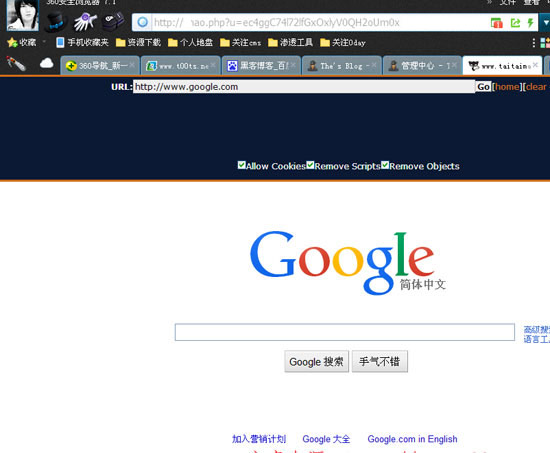Open the 关注cms bookmark folder
Screen dimensions: 550x453
click(241, 42)
